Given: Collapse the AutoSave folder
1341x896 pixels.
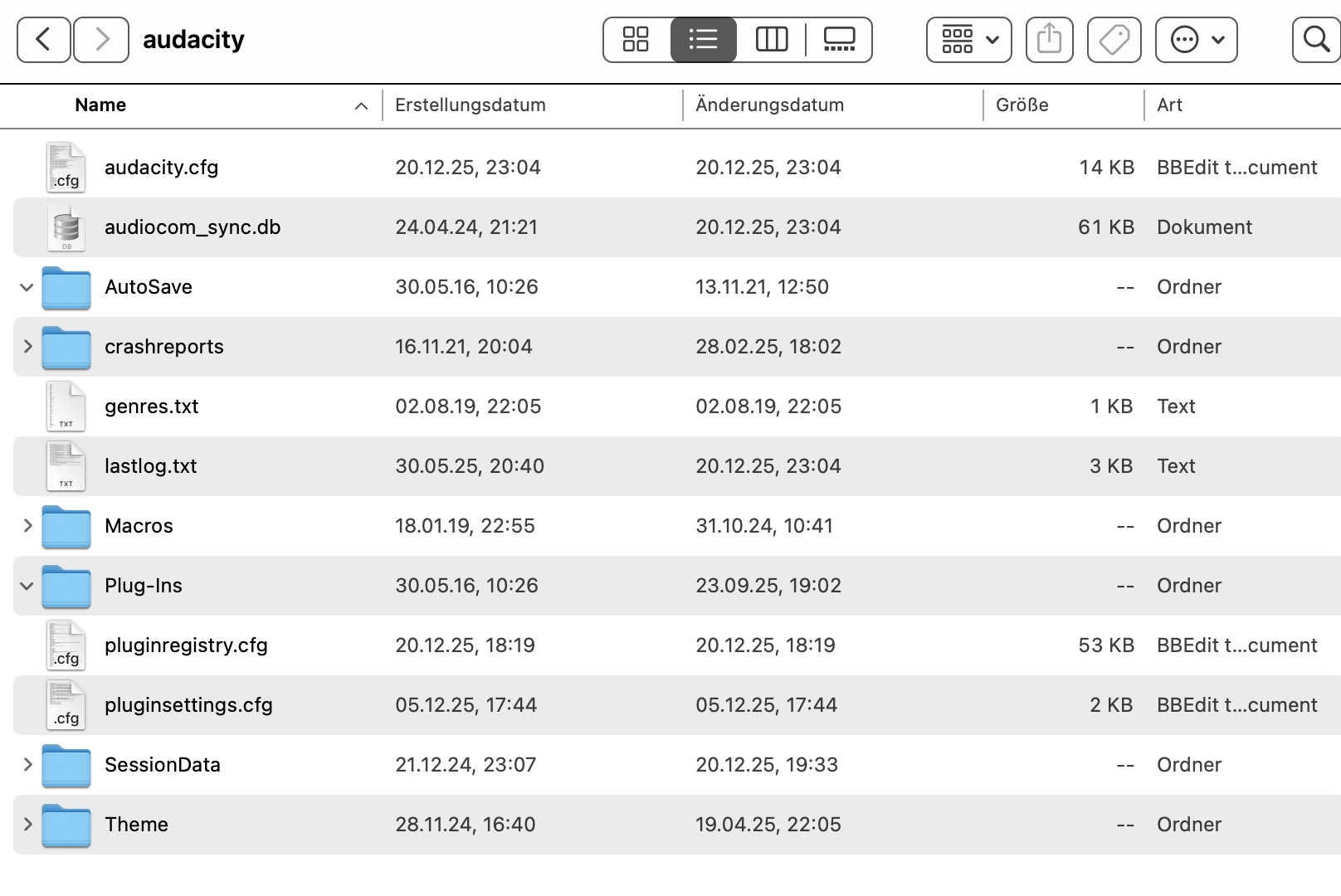Looking at the screenshot, I should [27, 287].
